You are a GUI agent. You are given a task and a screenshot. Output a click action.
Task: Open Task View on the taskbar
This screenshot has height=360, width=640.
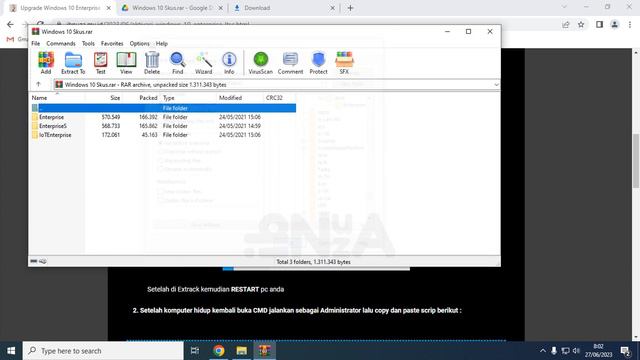195,351
